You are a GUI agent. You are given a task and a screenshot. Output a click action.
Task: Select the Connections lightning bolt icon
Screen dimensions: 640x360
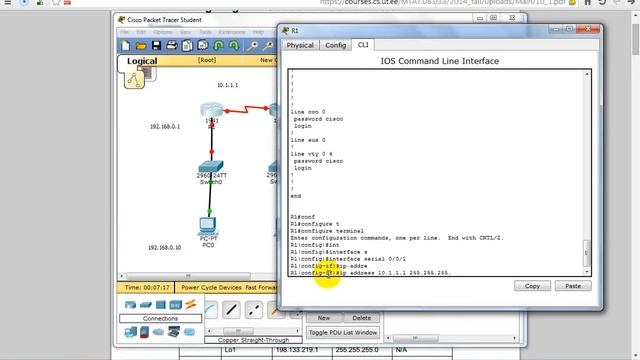coord(191,304)
